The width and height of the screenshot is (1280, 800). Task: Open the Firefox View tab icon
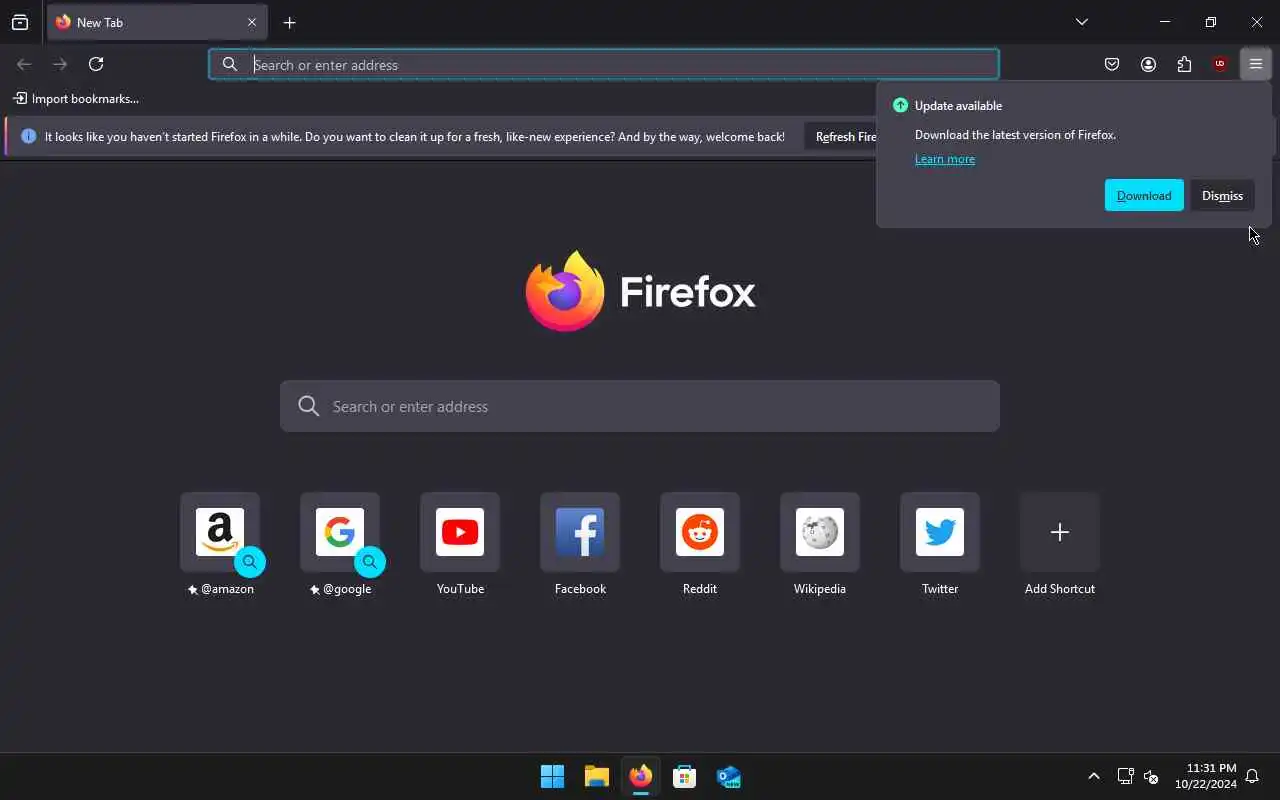[x=20, y=22]
